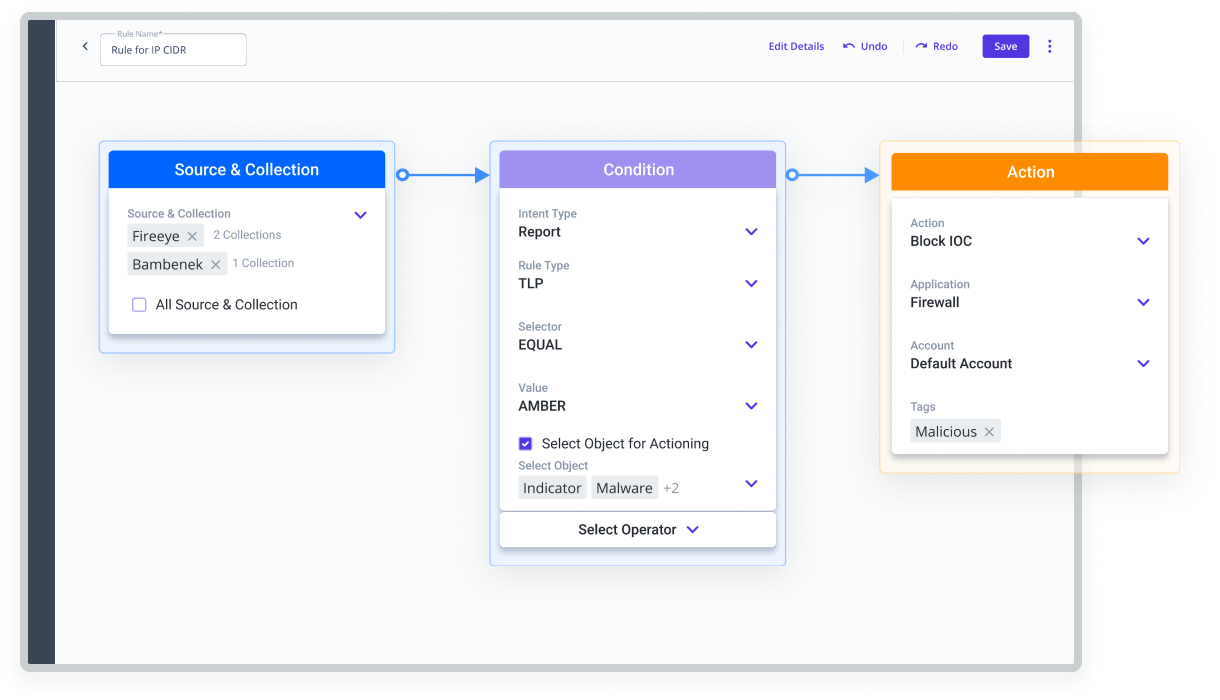Click the Tags field label
The width and height of the screenshot is (1220, 700).
pos(923,407)
